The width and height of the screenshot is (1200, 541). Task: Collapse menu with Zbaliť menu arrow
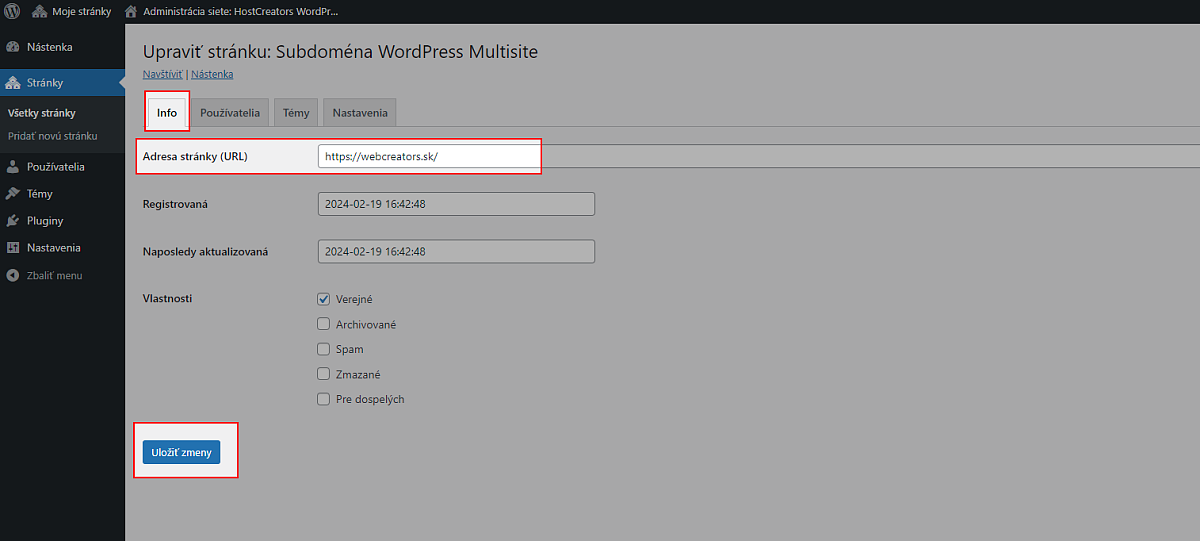pos(13,275)
